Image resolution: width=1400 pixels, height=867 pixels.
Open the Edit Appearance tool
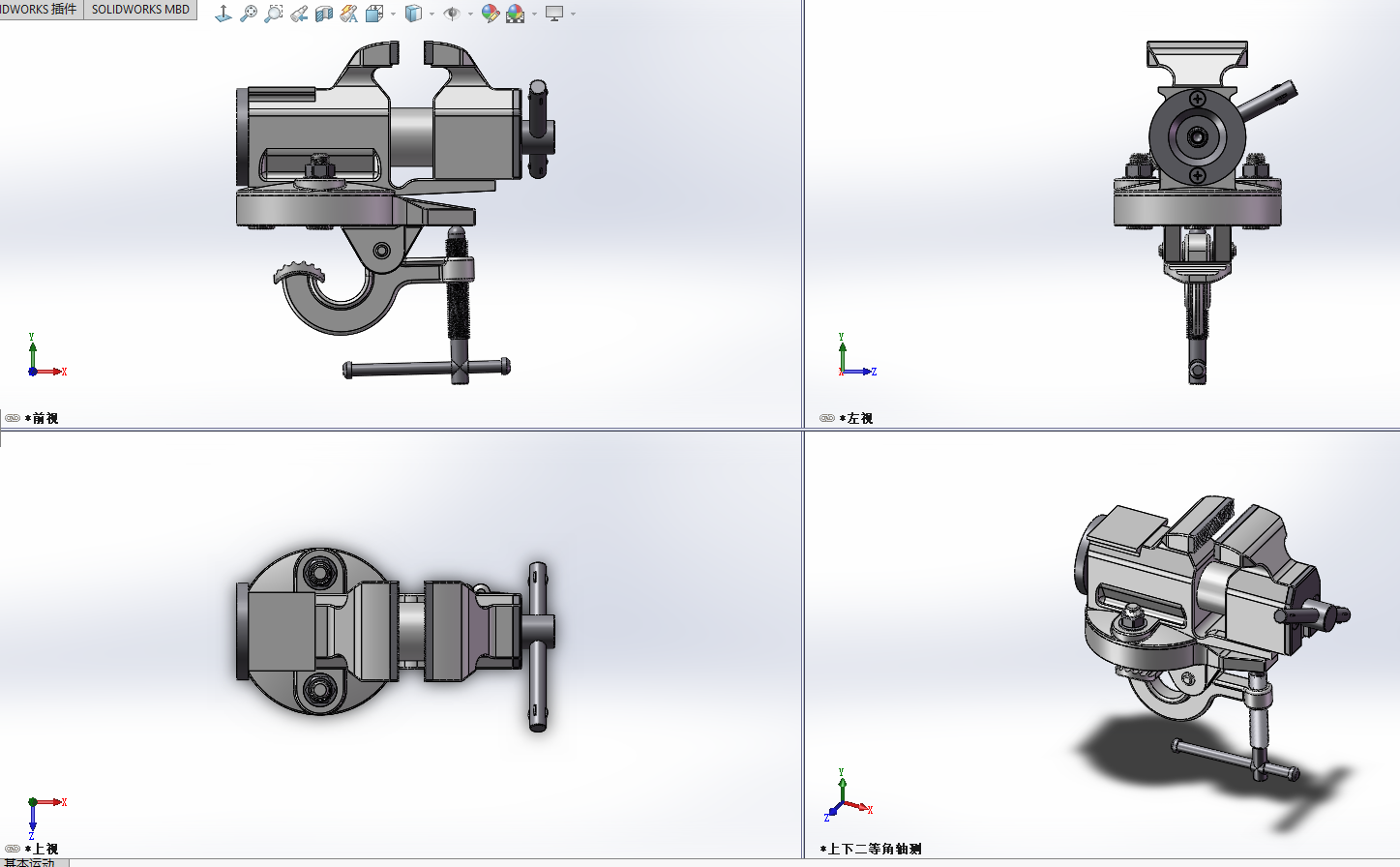point(490,14)
